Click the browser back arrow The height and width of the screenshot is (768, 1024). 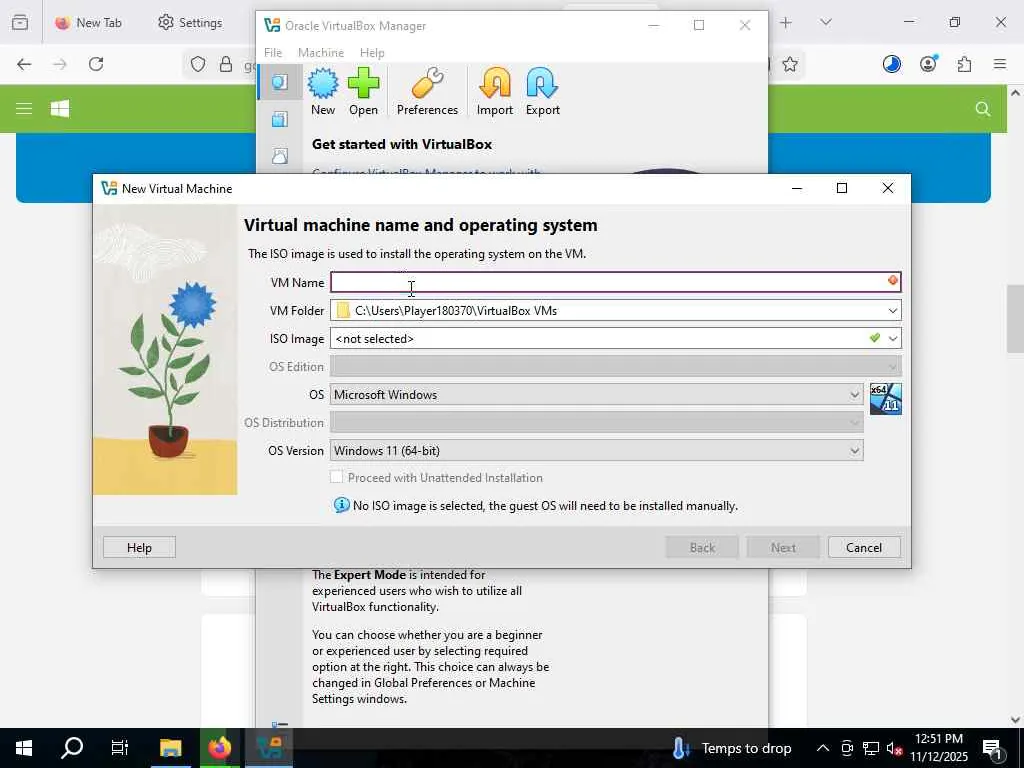coord(24,64)
